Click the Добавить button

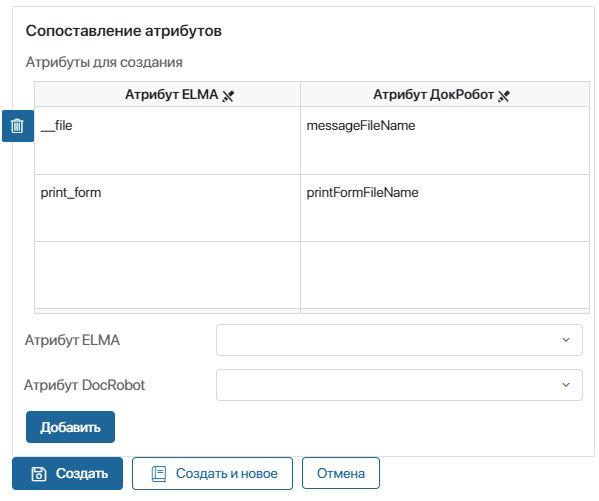[x=70, y=427]
